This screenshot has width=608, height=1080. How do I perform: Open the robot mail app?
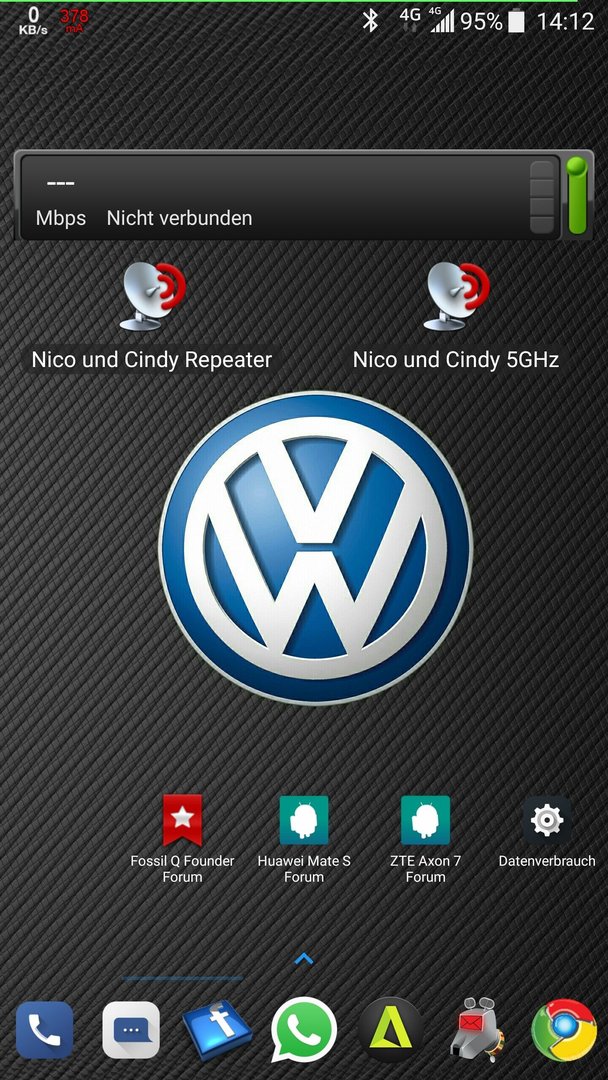pyautogui.click(x=477, y=1030)
